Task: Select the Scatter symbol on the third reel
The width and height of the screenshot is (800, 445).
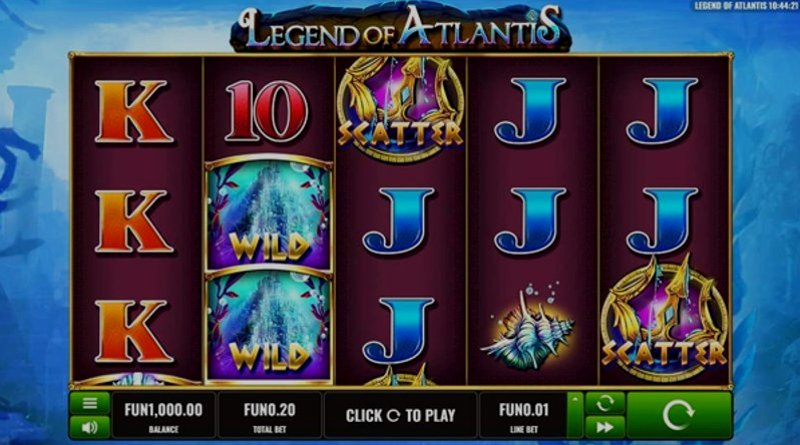Action: pos(400,108)
